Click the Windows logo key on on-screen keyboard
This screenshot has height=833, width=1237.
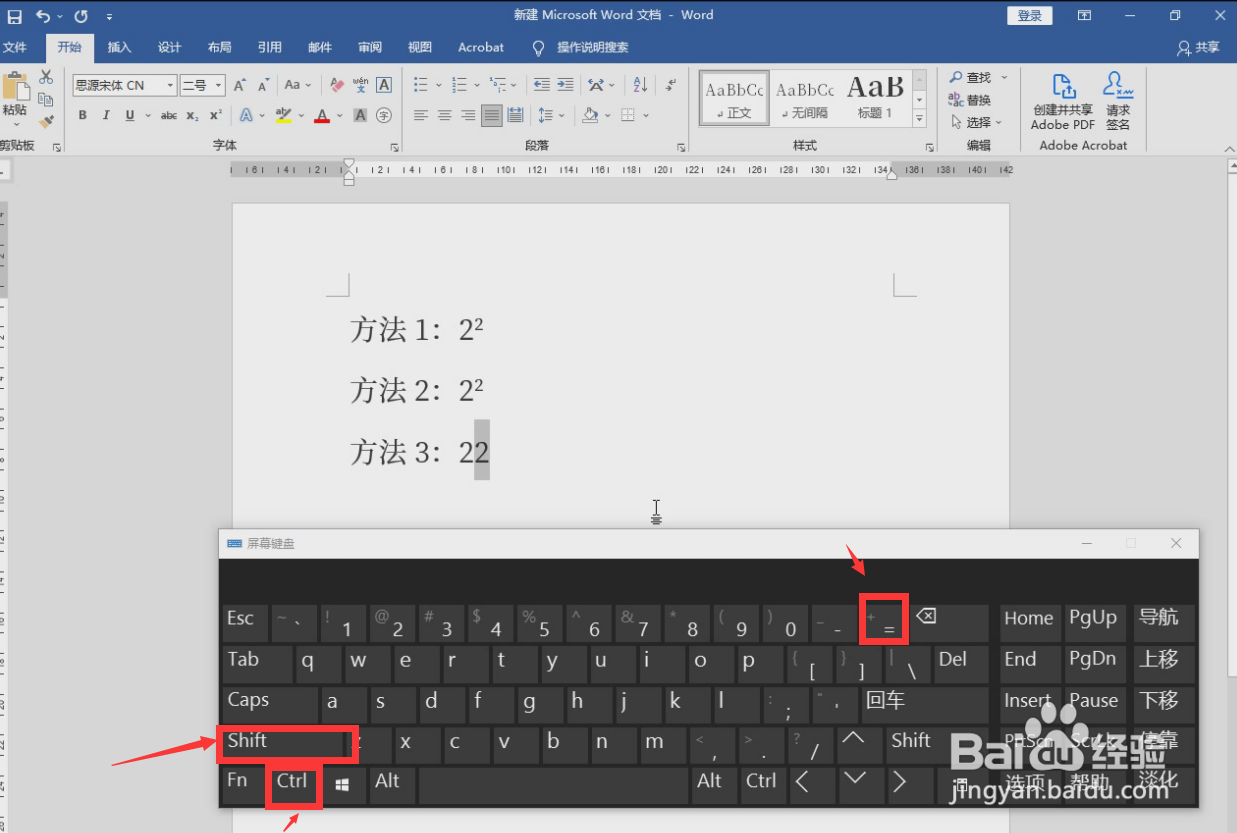(344, 786)
